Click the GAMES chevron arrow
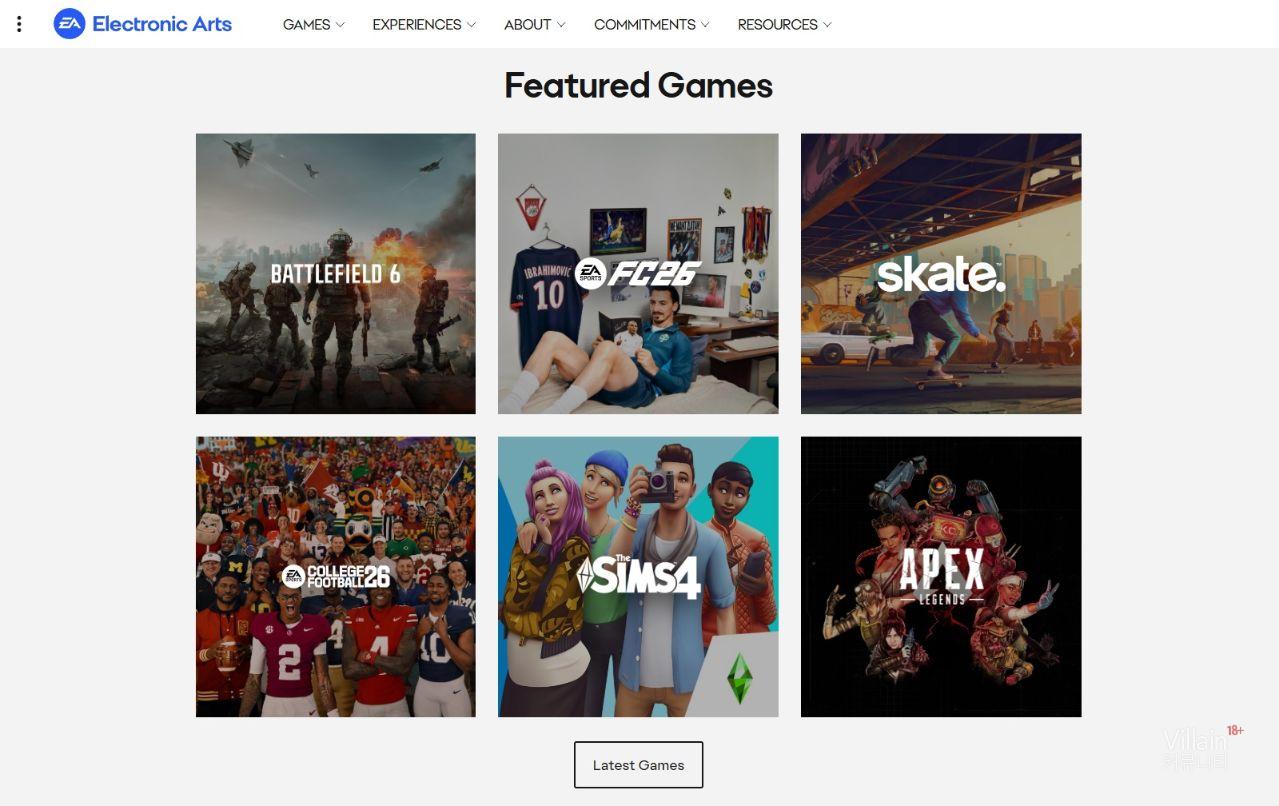 click(x=340, y=24)
